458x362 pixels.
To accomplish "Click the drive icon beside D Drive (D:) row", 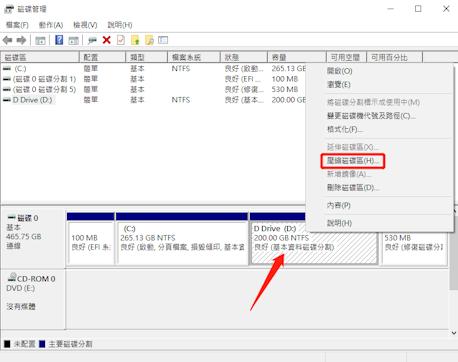I will [7, 100].
